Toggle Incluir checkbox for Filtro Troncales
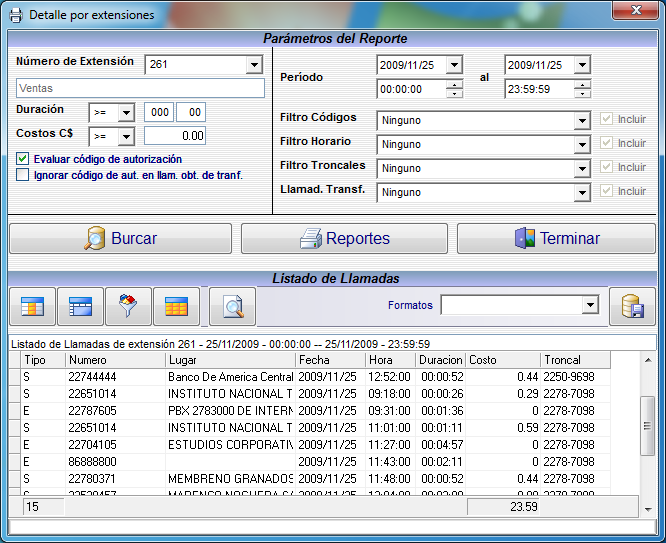This screenshot has height=543, width=666. (607, 167)
